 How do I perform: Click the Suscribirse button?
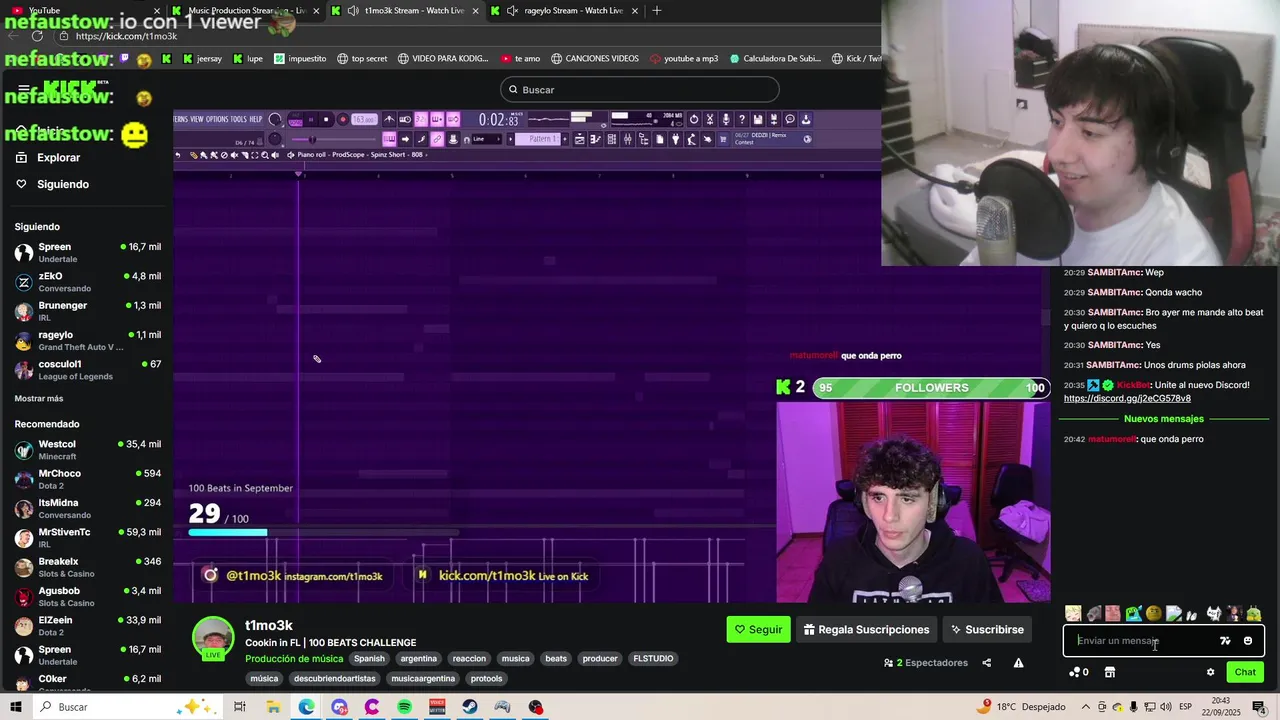[x=987, y=630]
